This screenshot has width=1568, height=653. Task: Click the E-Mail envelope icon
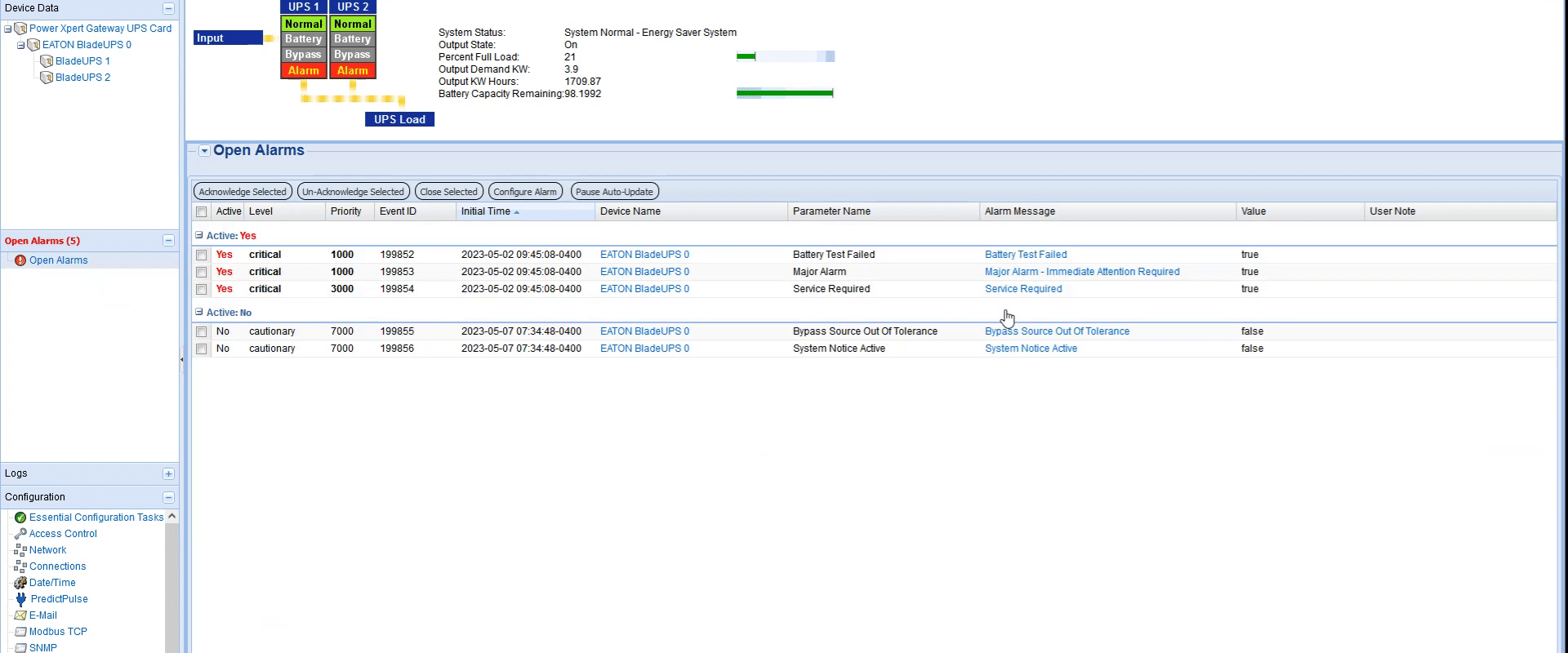20,615
